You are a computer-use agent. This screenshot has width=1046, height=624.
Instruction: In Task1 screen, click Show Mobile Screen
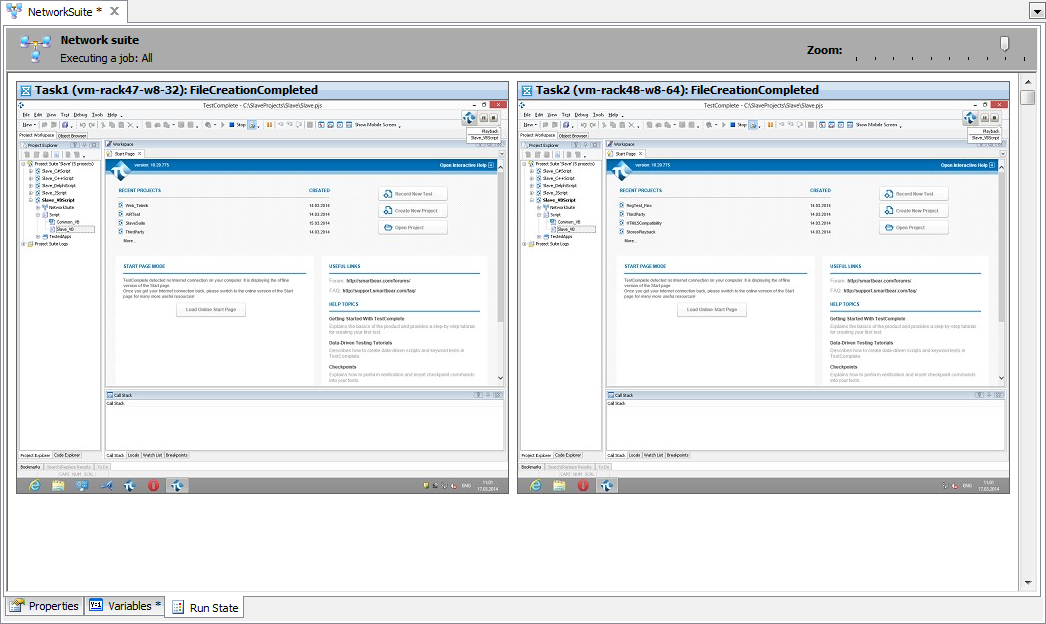click(x=376, y=125)
